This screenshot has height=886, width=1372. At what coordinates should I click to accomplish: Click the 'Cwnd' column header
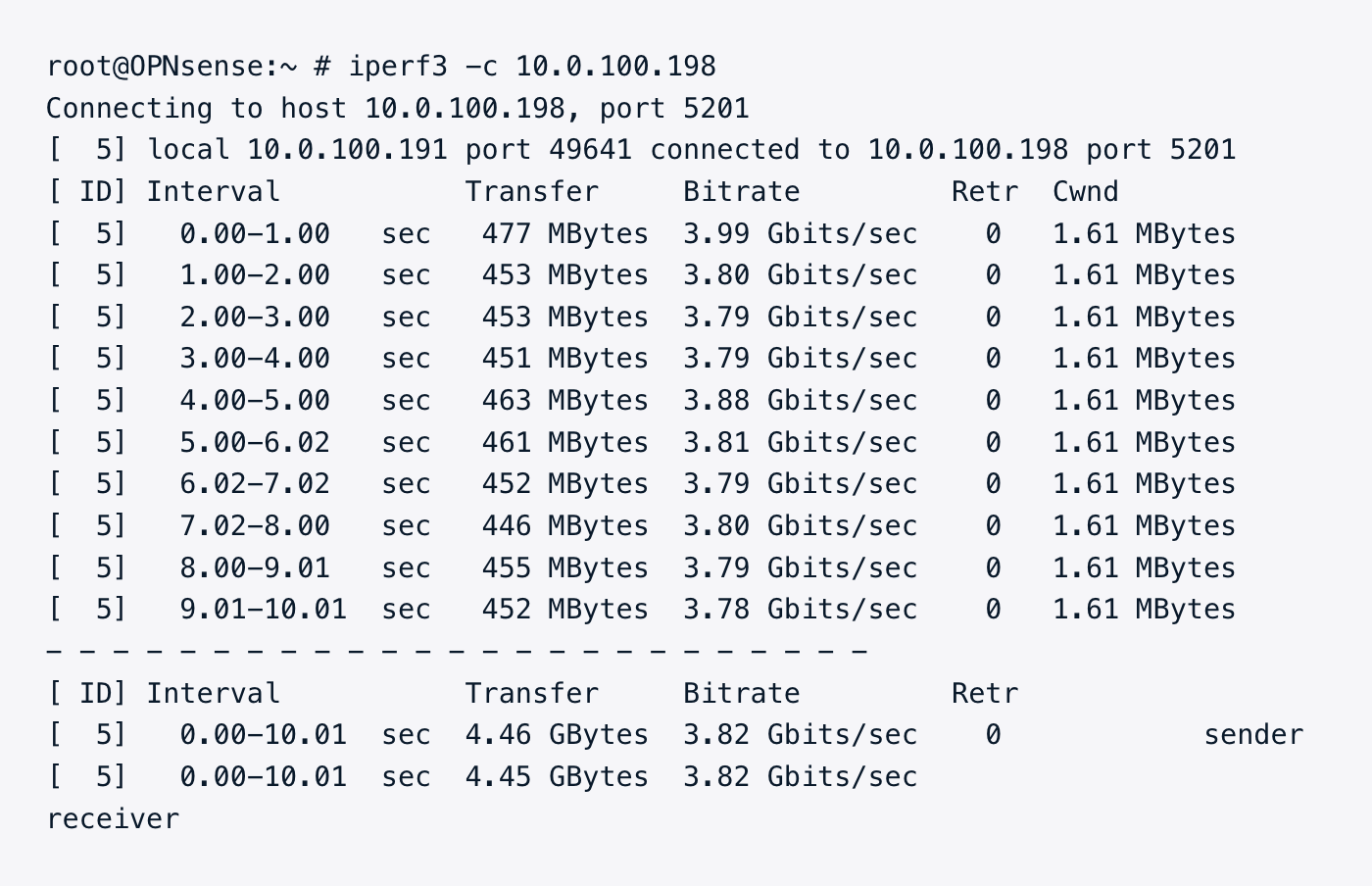[x=1085, y=191]
